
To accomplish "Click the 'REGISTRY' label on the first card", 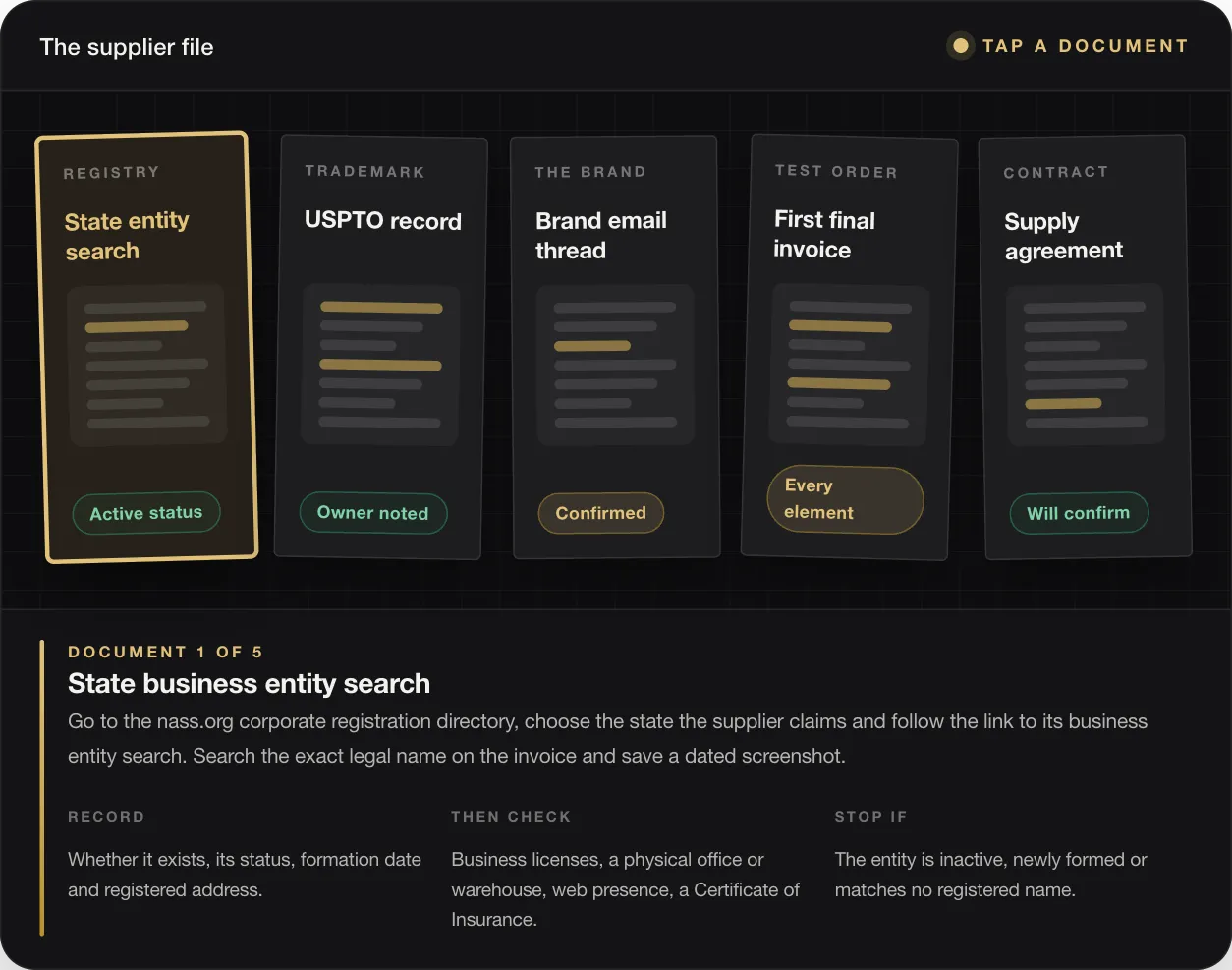I will (111, 173).
